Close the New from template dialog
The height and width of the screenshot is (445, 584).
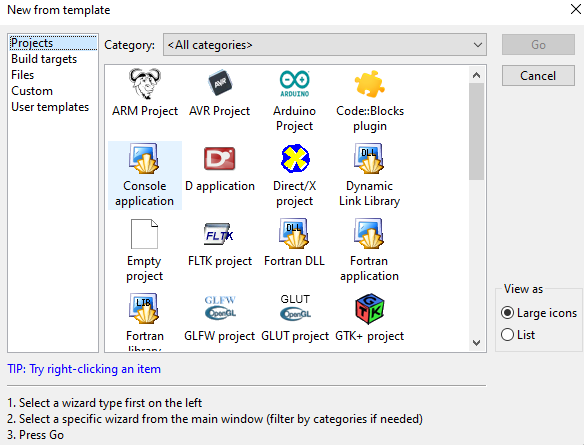[x=575, y=9]
